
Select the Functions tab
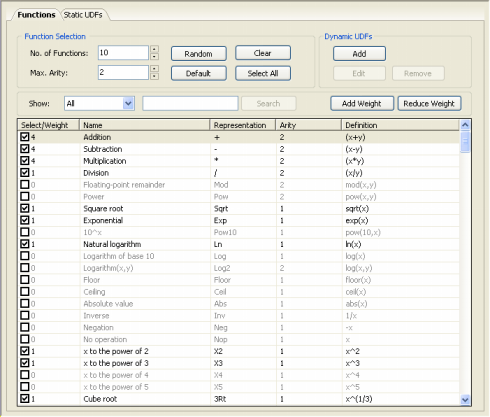[x=36, y=15]
